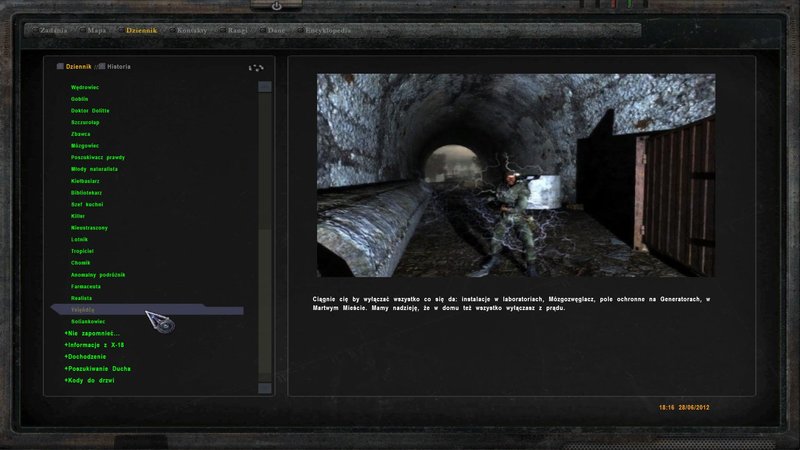The width and height of the screenshot is (800, 450).
Task: Expand the 'Informacje z X-18' section
Action: [94, 345]
